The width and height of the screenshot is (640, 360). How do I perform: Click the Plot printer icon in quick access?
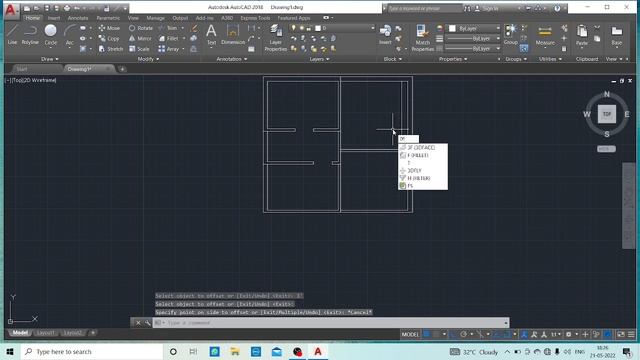66,8
